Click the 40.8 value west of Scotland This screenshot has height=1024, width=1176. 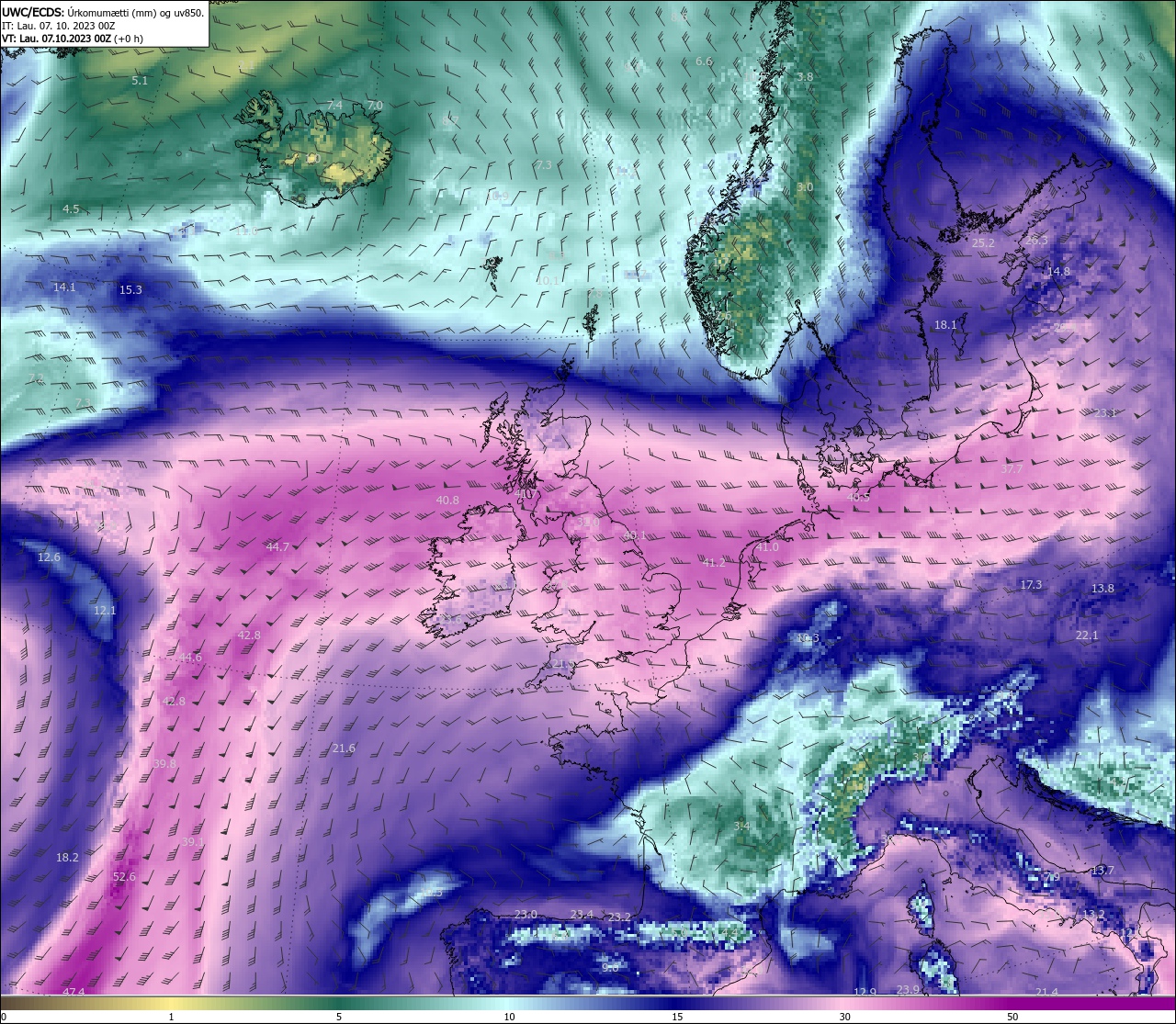click(447, 501)
